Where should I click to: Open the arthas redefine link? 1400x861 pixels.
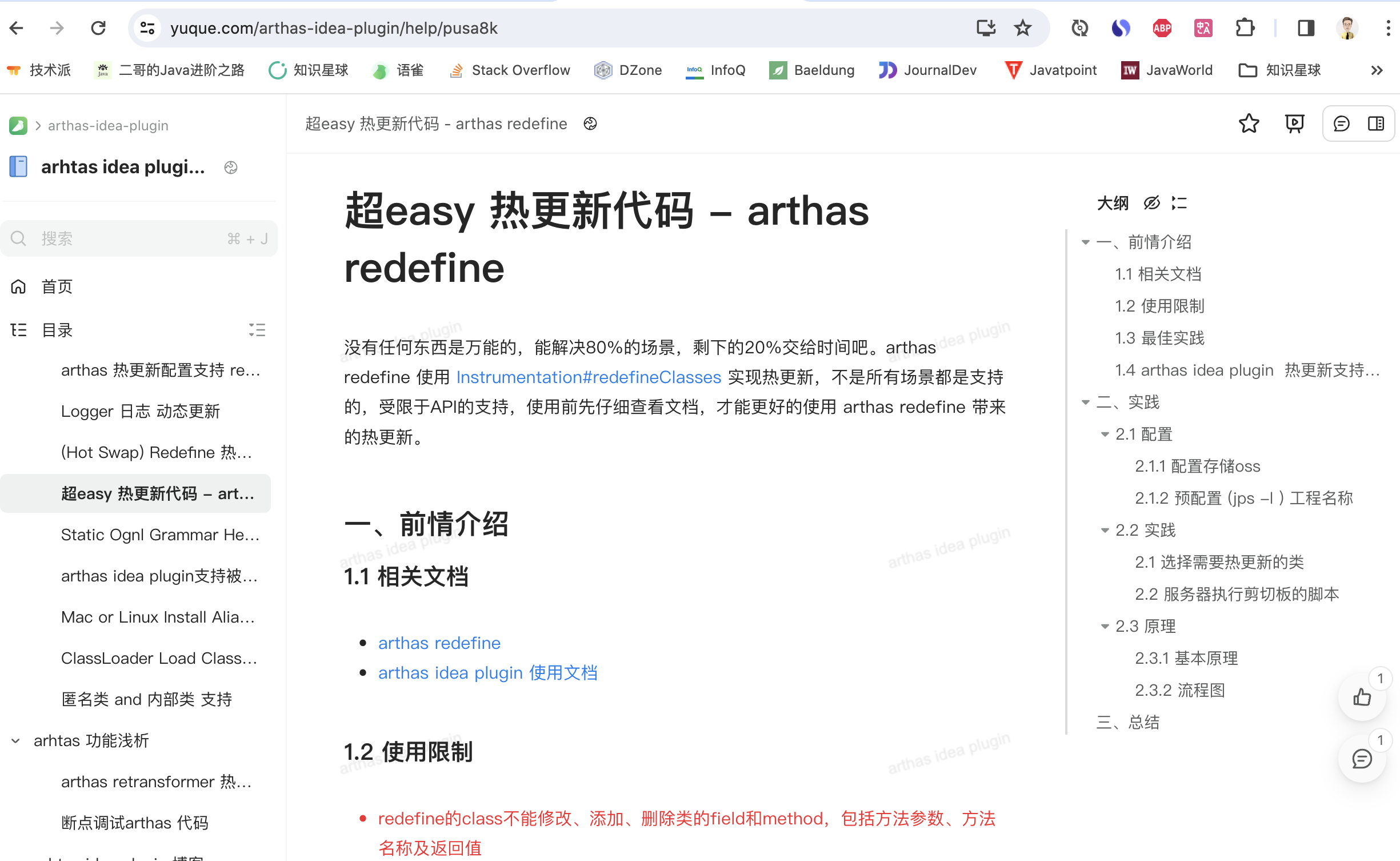pos(439,643)
